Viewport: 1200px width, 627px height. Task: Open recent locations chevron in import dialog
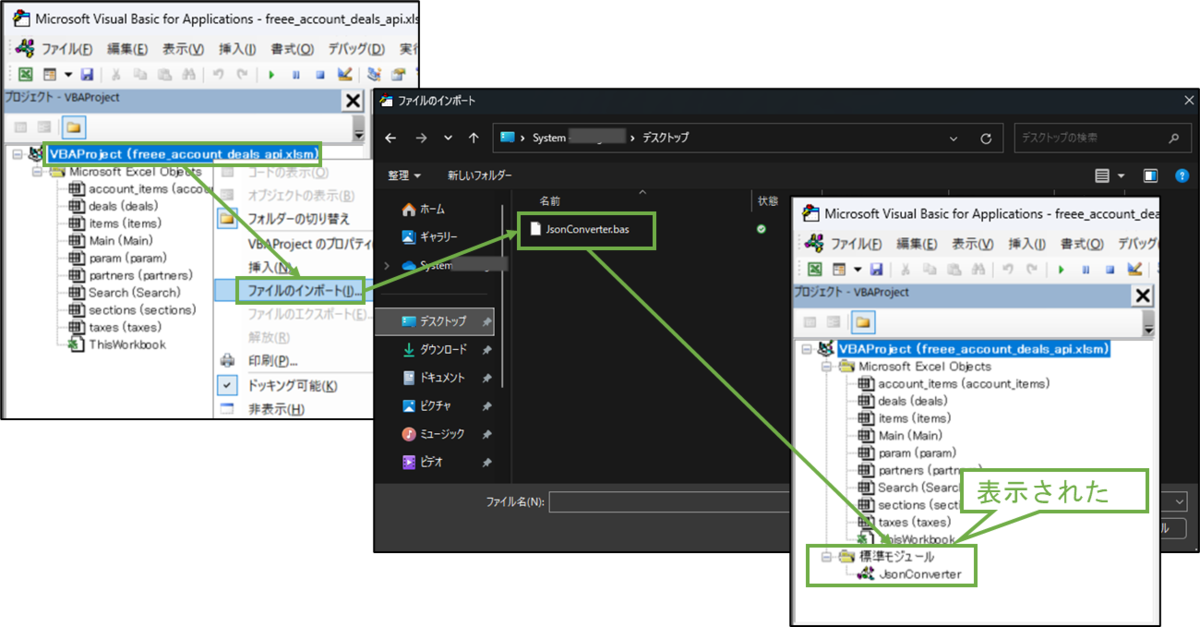click(x=447, y=138)
